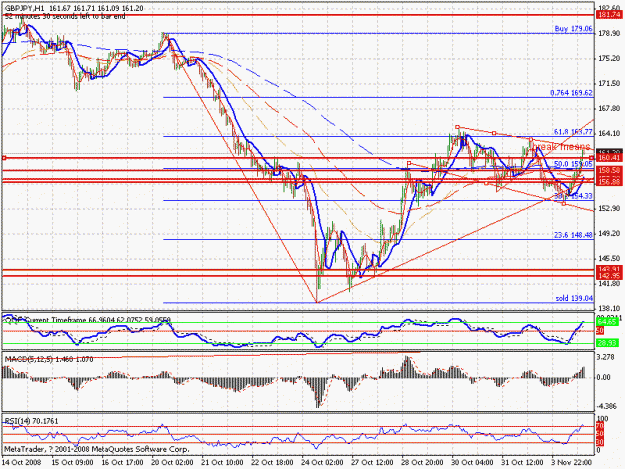625x469 pixels.
Task: Select the 'sold 139.04' line label
Action: pos(574,298)
